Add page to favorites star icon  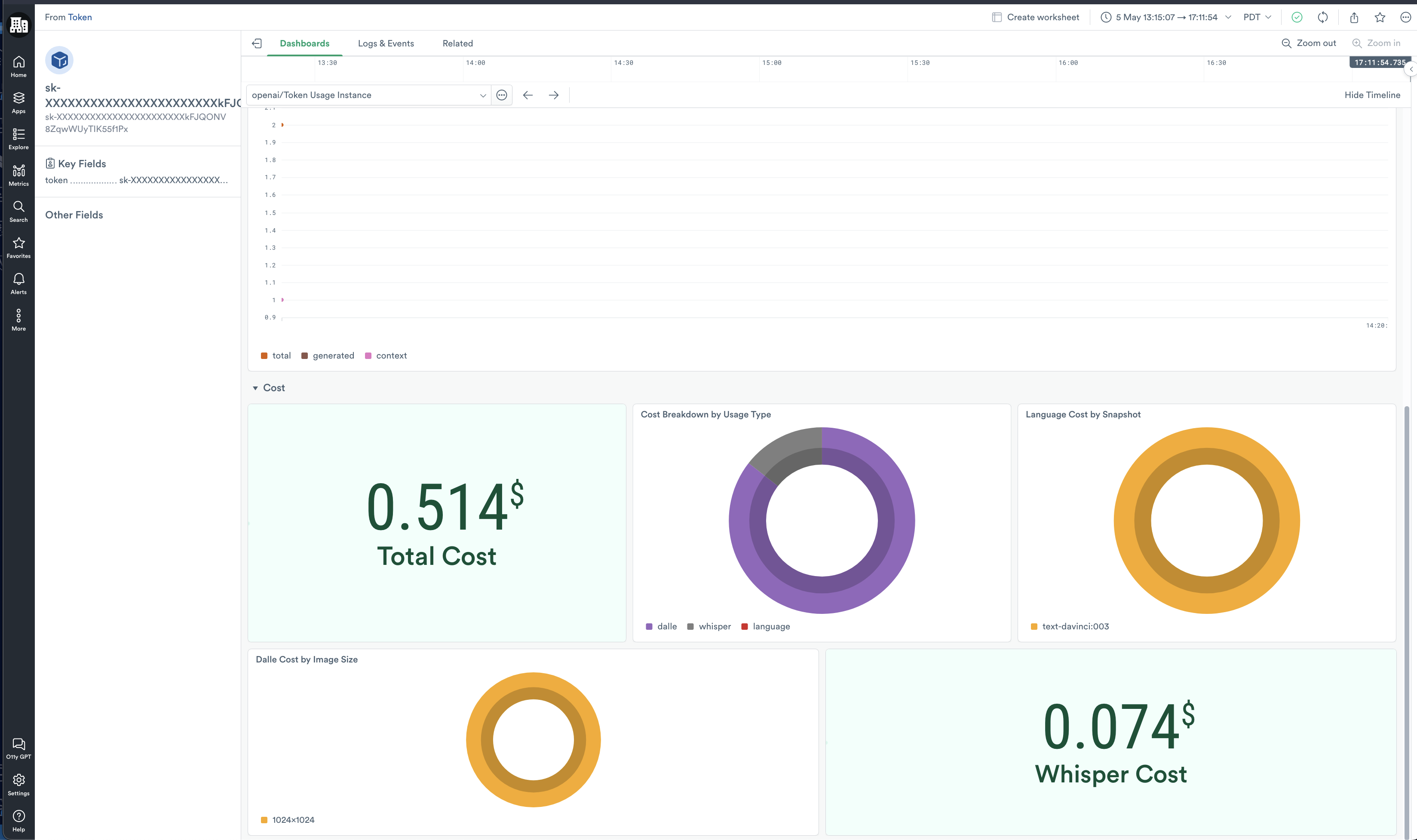coord(1380,18)
